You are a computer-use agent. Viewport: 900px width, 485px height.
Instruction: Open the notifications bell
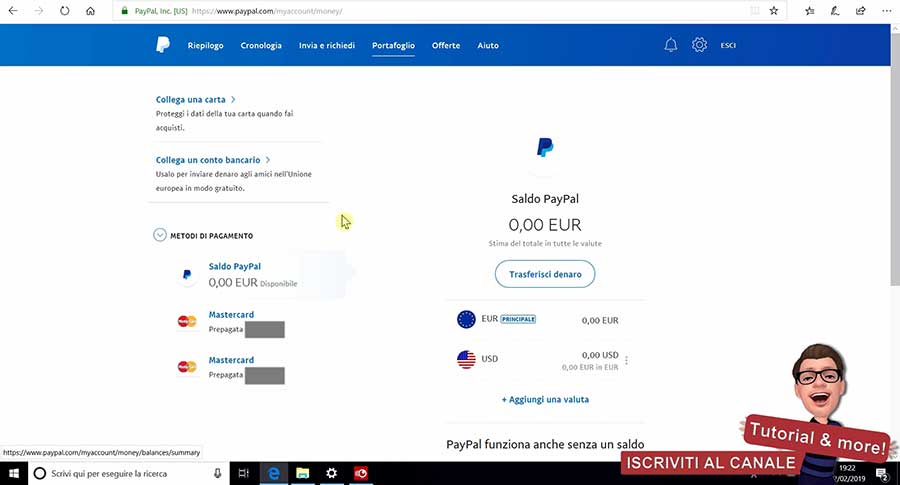tap(670, 45)
